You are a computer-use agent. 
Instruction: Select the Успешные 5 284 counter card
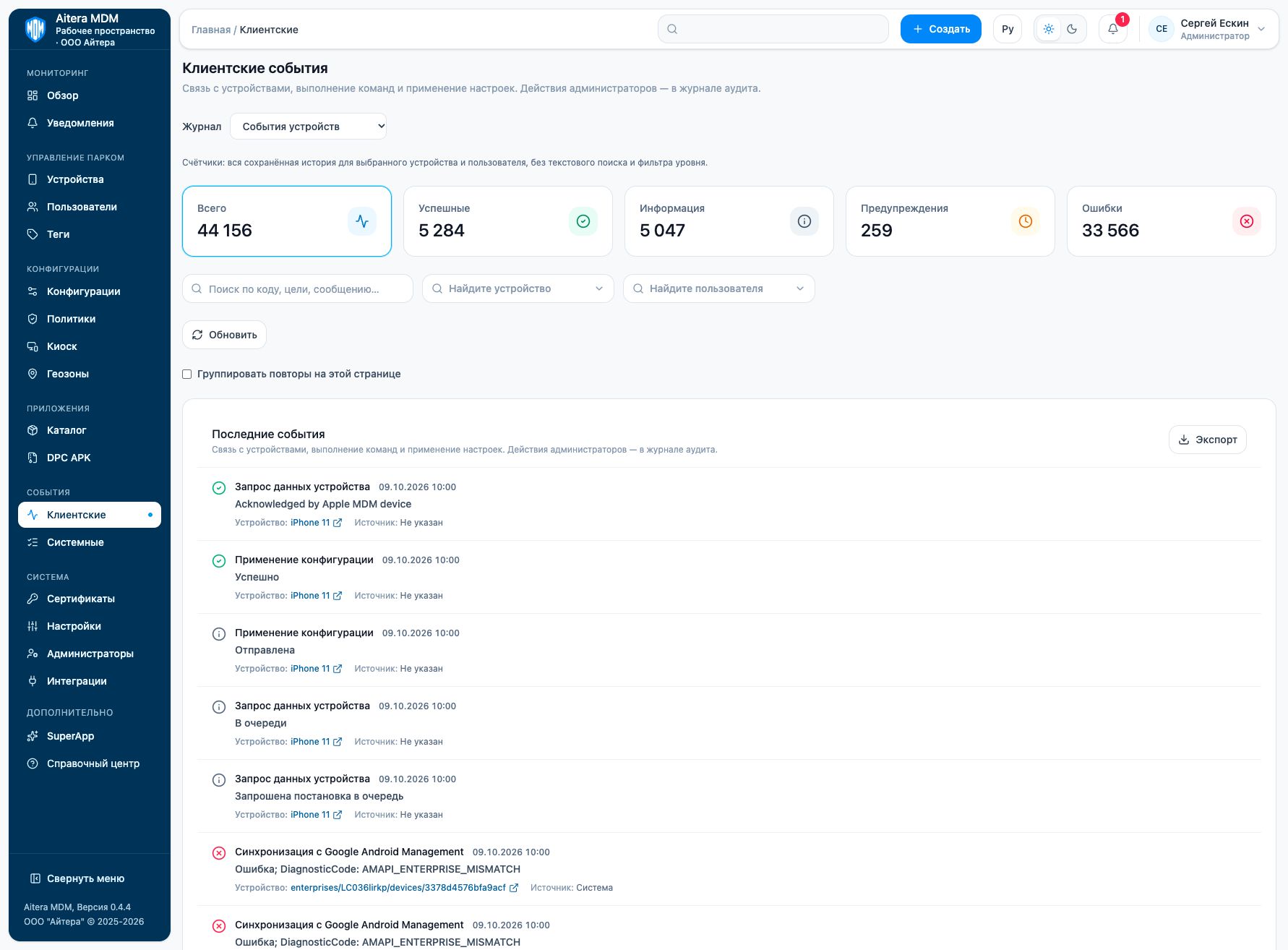508,221
